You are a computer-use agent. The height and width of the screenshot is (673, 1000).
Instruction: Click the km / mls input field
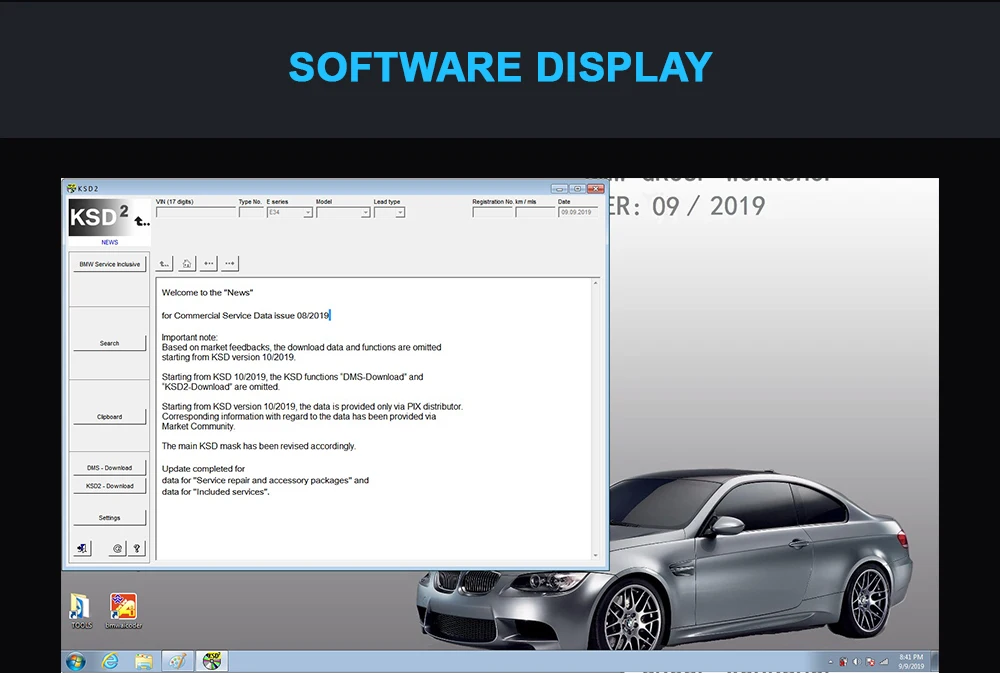point(535,212)
